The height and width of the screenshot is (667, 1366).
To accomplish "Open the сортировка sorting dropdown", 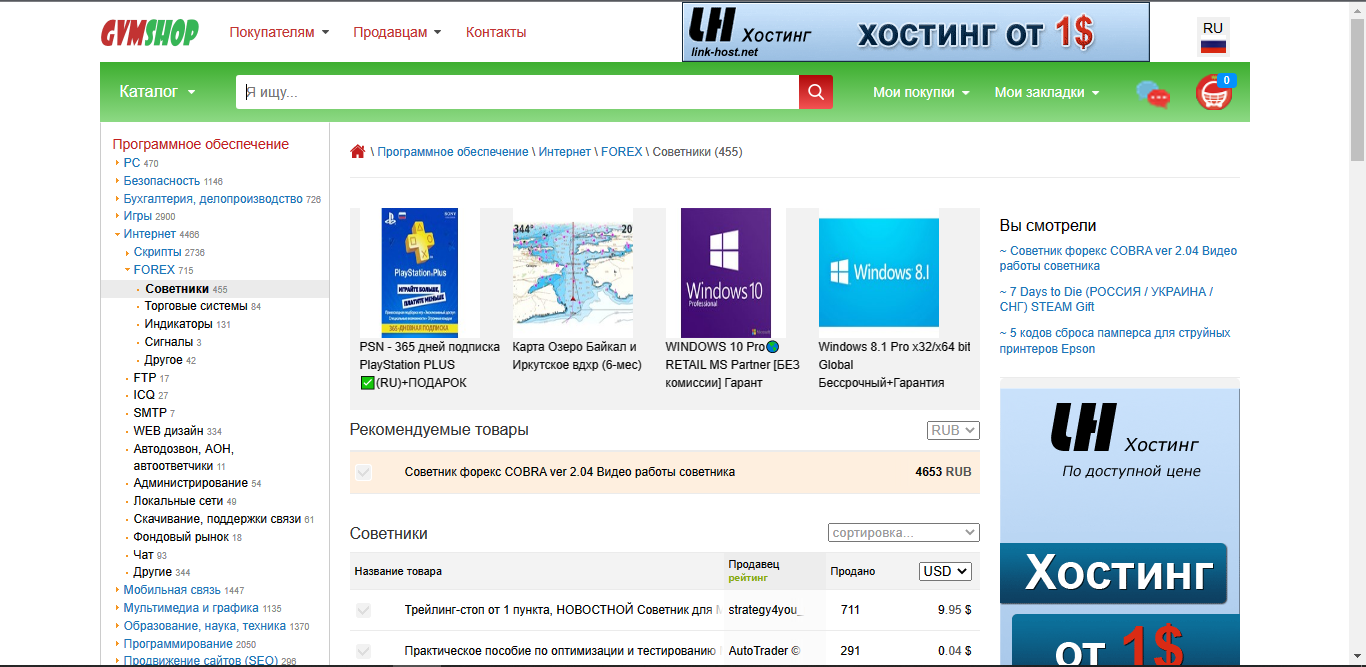I will point(904,533).
